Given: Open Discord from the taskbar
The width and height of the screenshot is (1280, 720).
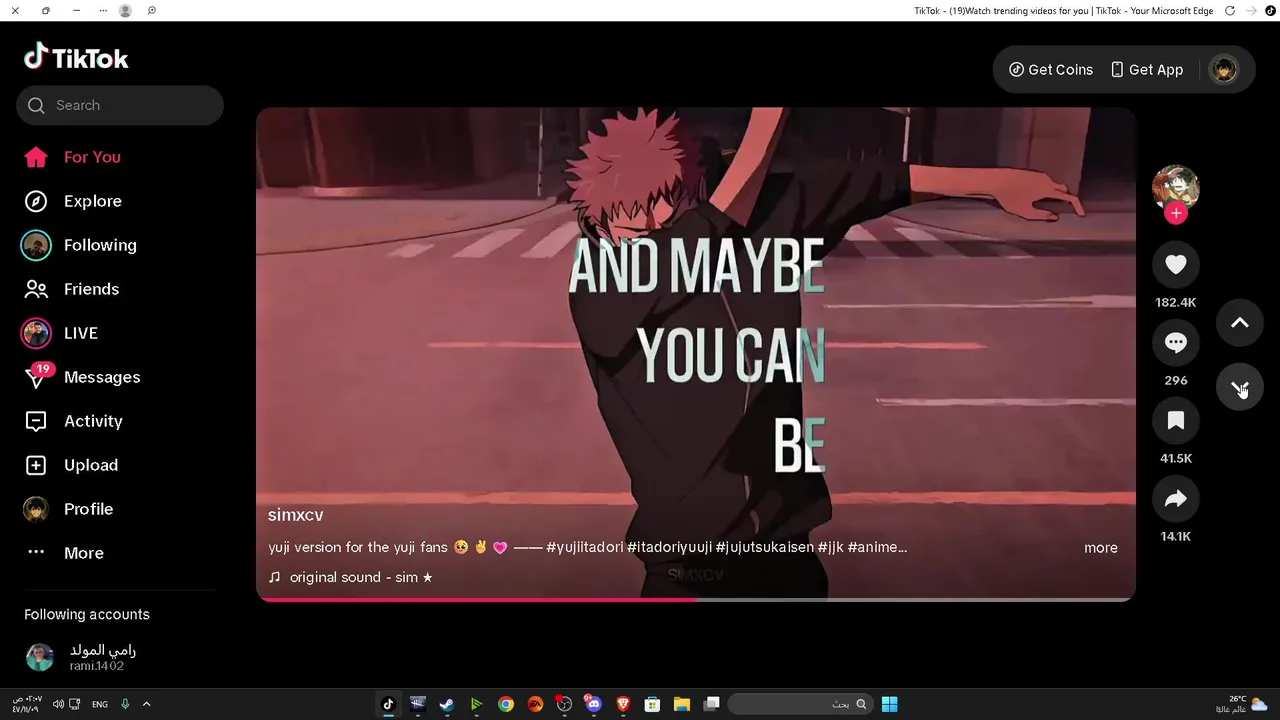Looking at the screenshot, I should [594, 704].
